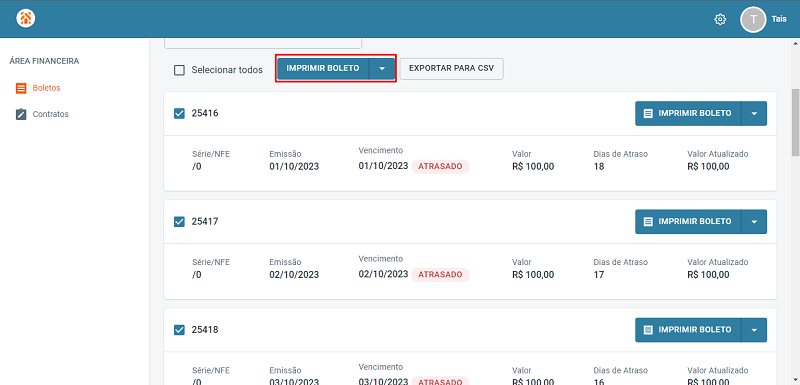The height and width of the screenshot is (385, 800).
Task: Click Emissão date 01/10/2023
Action: [294, 166]
